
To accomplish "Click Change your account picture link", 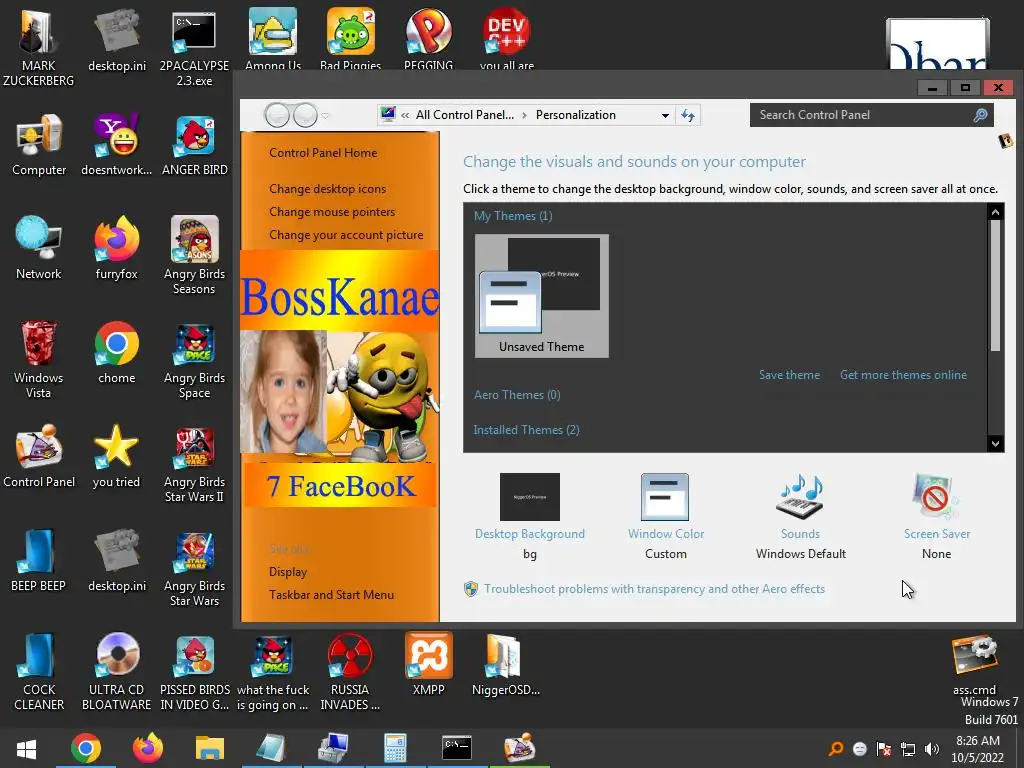I will pyautogui.click(x=346, y=235).
